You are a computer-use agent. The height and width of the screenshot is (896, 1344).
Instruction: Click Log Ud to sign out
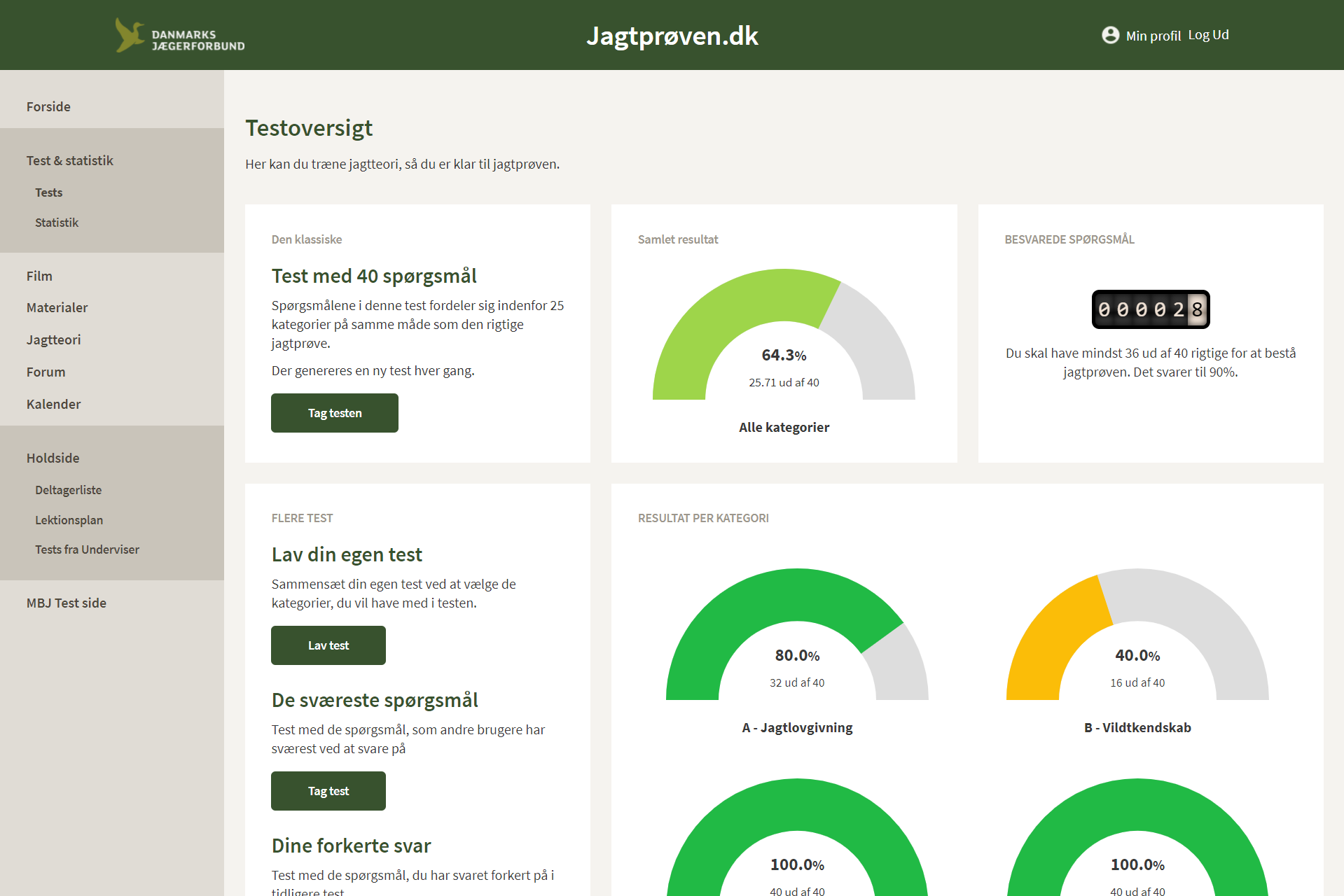tap(1208, 35)
